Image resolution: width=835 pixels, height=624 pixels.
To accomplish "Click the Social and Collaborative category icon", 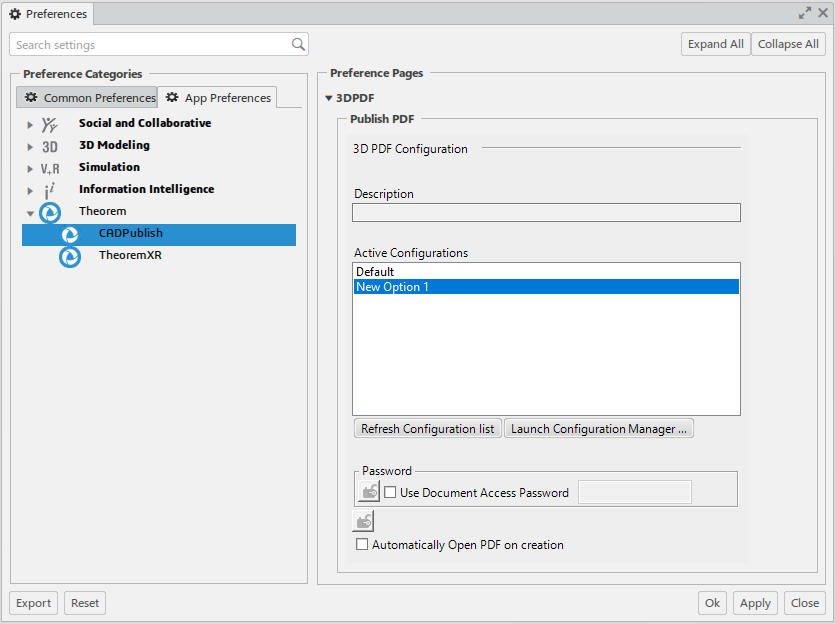I will point(50,125).
